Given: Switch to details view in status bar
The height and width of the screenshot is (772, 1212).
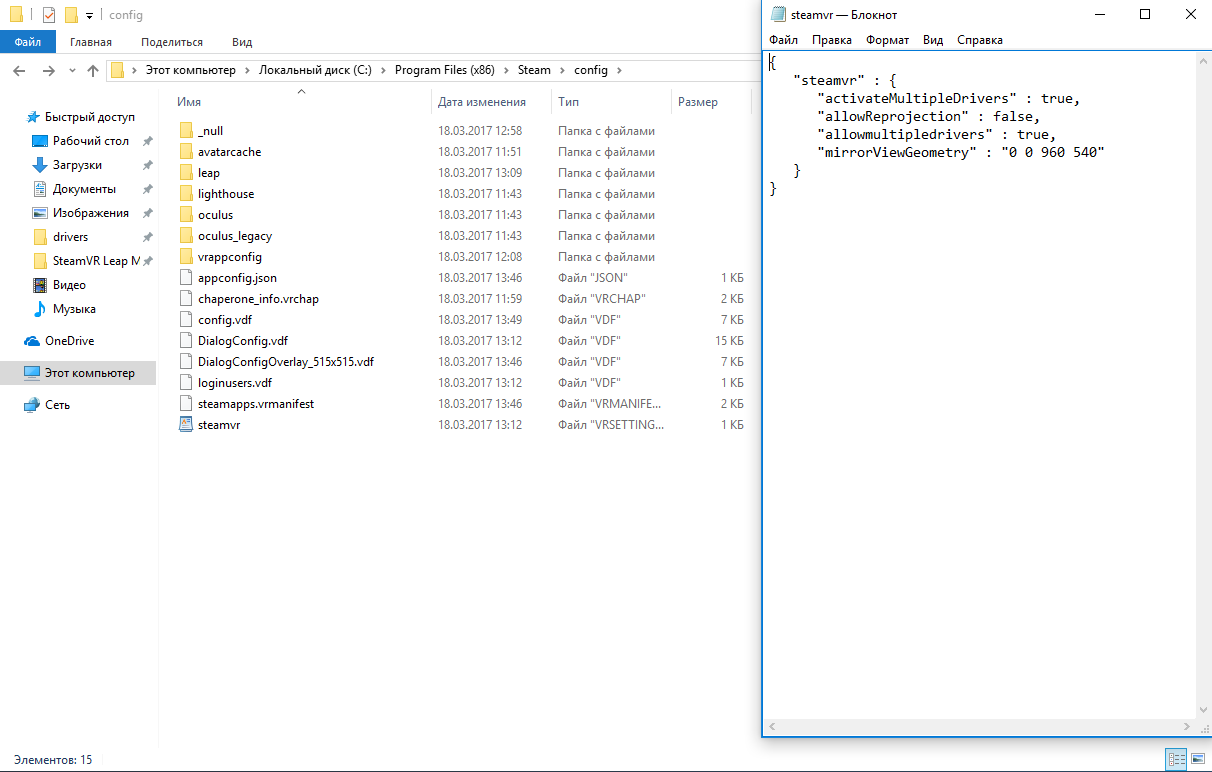Looking at the screenshot, I should click(1177, 760).
